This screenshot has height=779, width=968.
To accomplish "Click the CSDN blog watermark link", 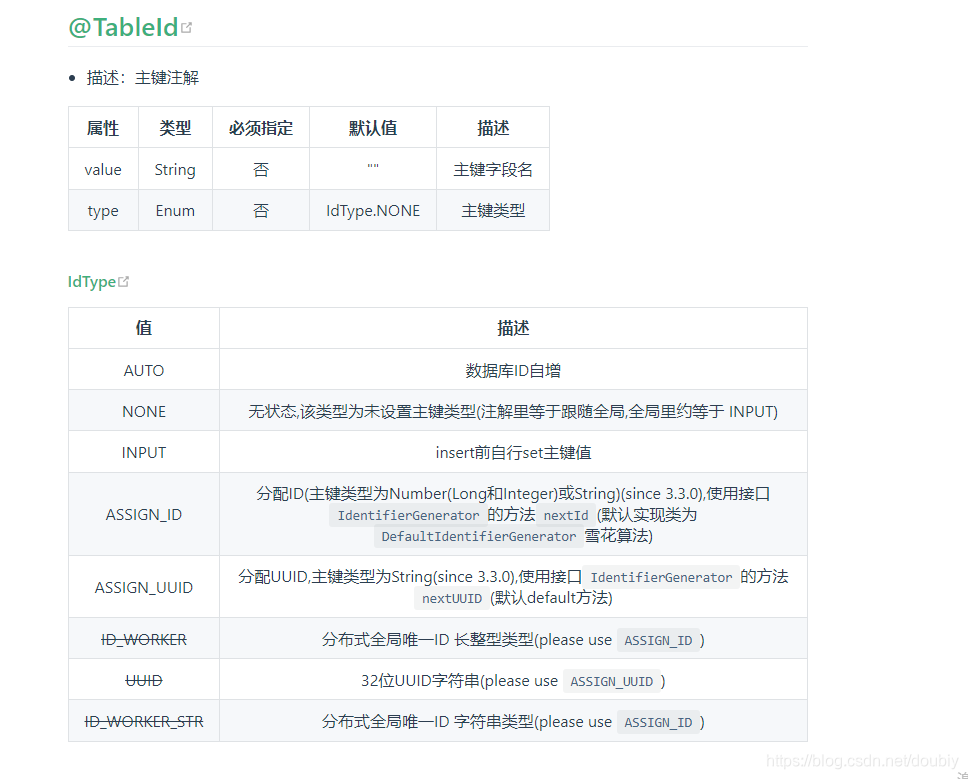I will 862,760.
